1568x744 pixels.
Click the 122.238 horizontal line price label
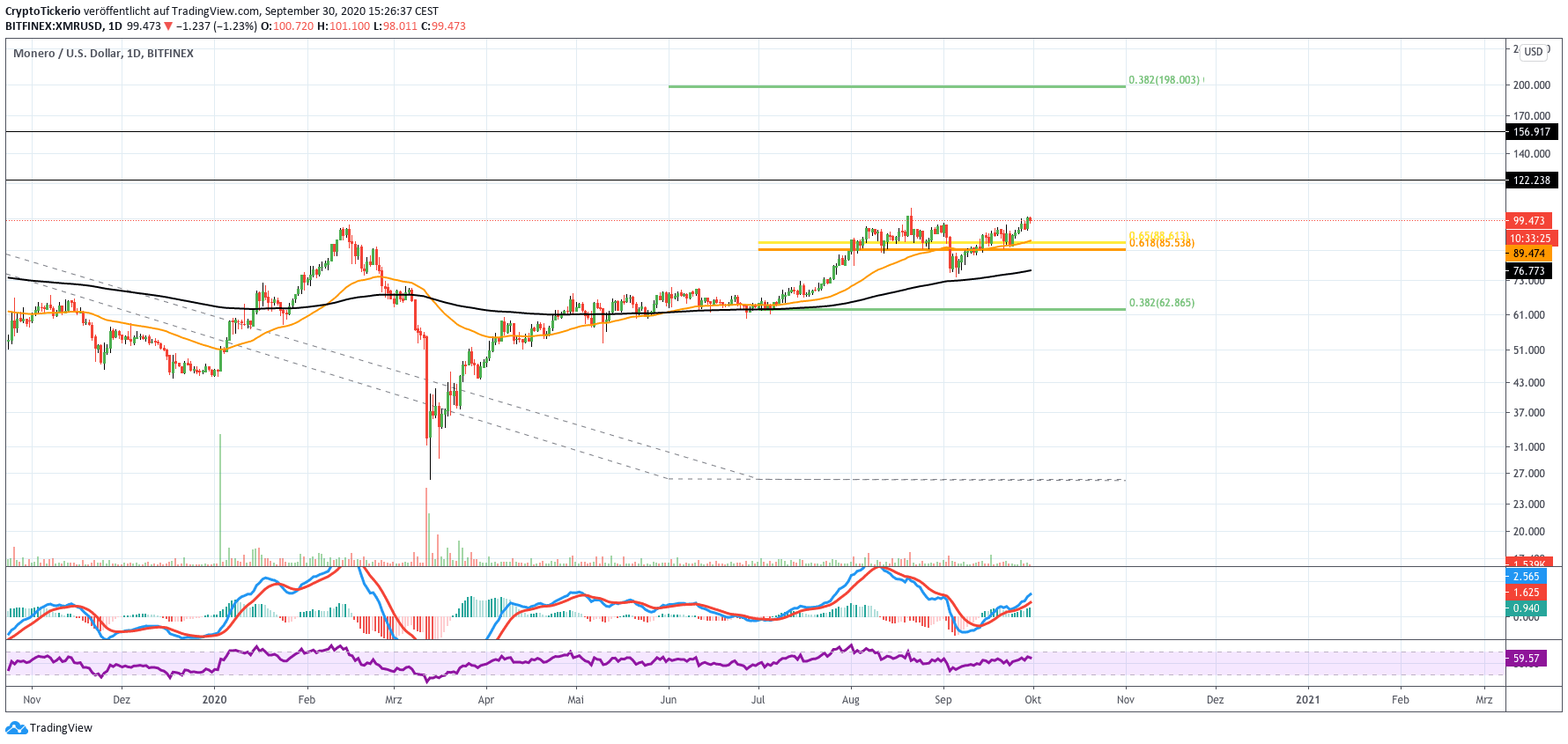tap(1531, 180)
